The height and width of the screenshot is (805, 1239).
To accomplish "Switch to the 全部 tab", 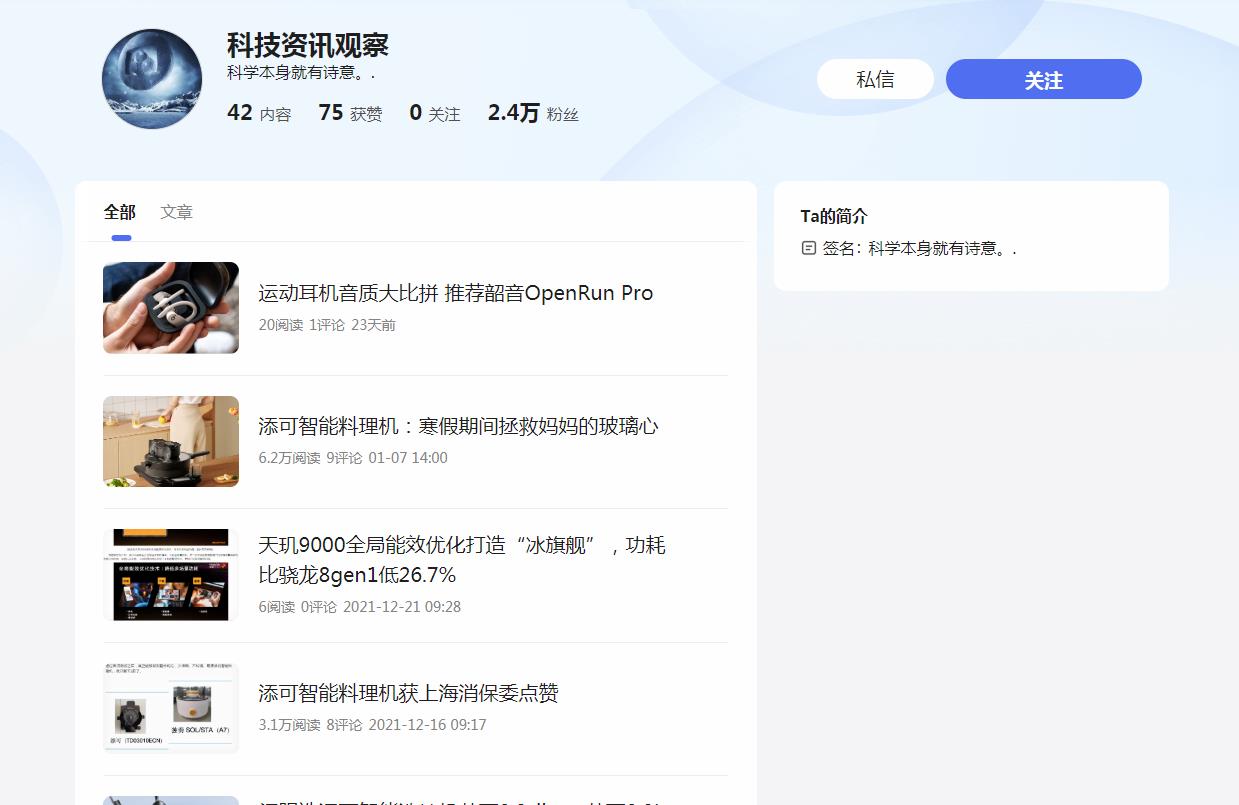I will [120, 212].
